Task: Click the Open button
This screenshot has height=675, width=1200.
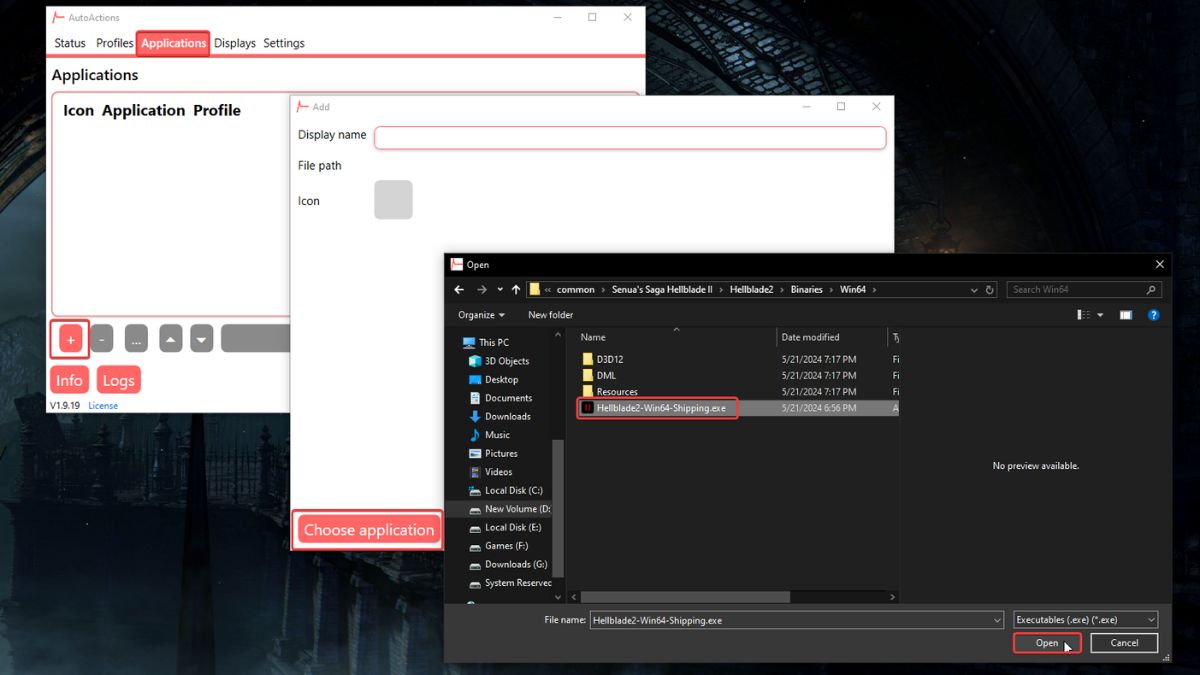Action: (x=1046, y=643)
